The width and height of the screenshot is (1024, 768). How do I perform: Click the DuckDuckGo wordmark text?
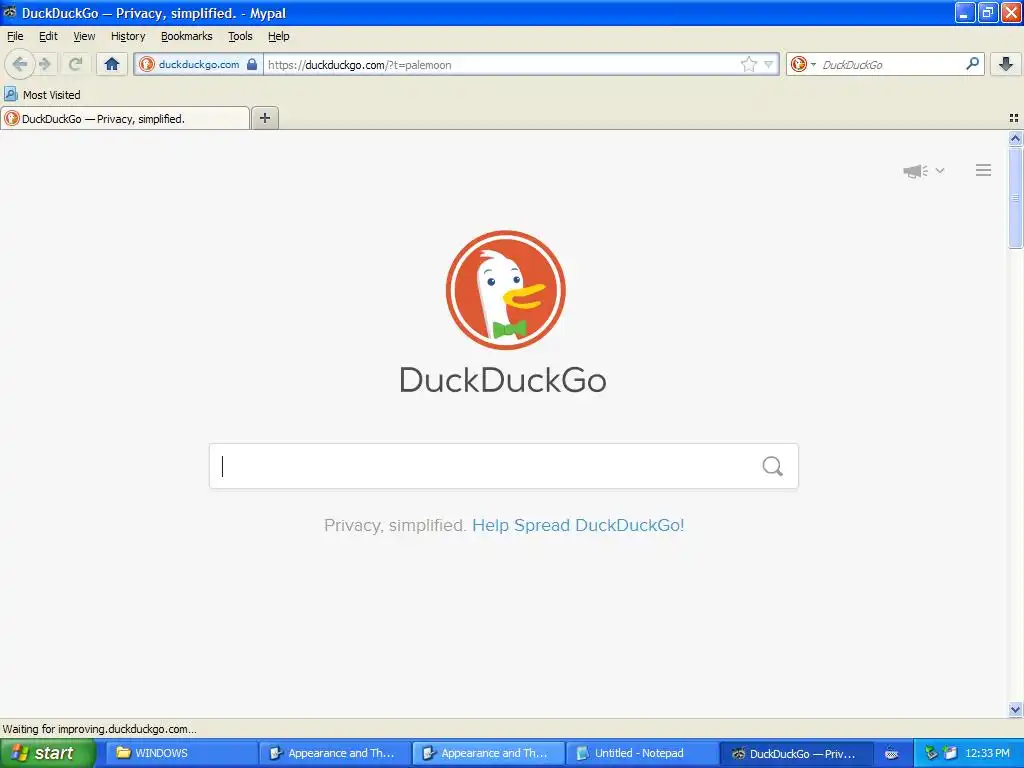coord(503,380)
